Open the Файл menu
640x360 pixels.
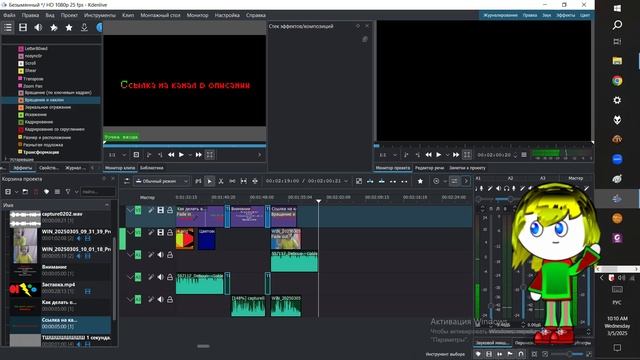pos(9,15)
